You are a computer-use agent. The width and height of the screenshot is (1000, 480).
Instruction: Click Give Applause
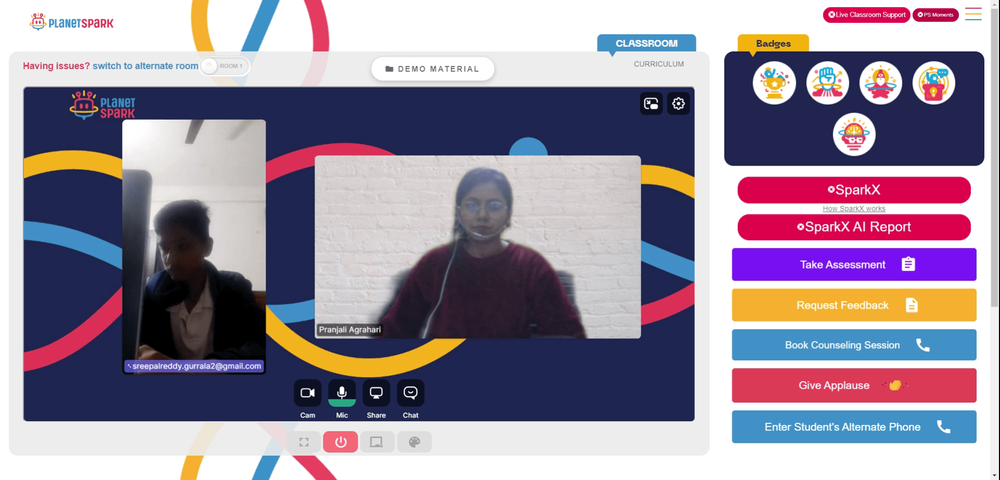tap(854, 386)
